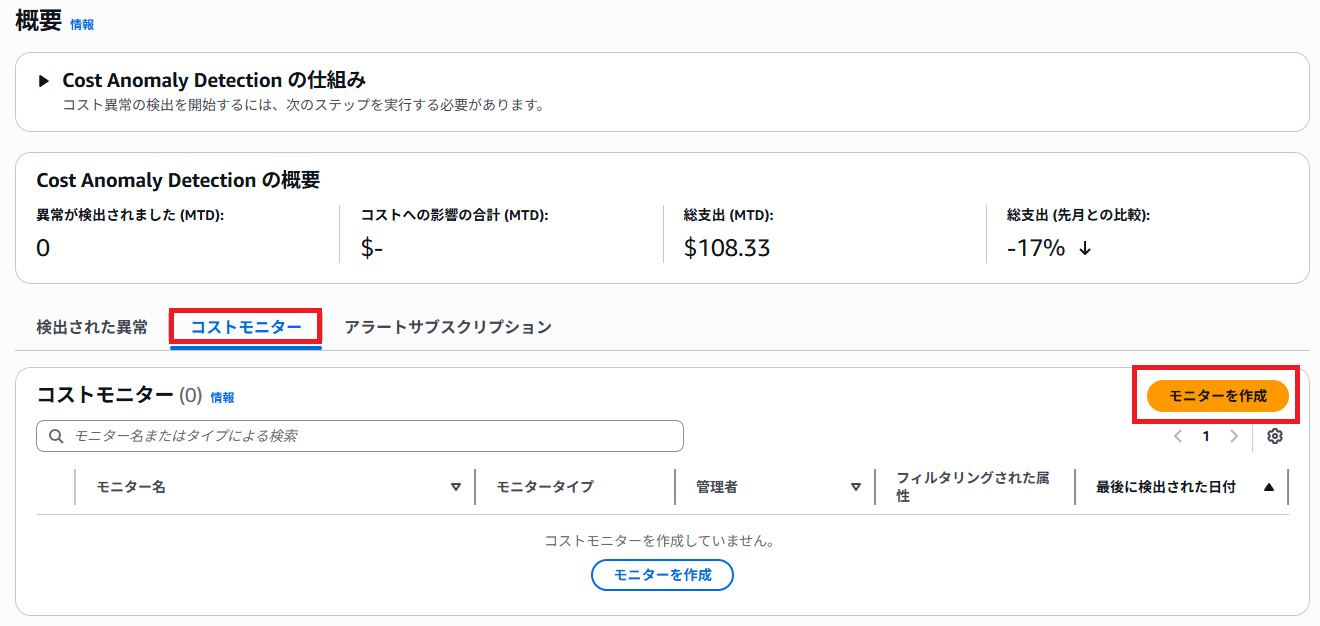Image resolution: width=1320 pixels, height=626 pixels.
Task: Click 情報 link beside コストモニター (0) heading
Action: pos(222,397)
